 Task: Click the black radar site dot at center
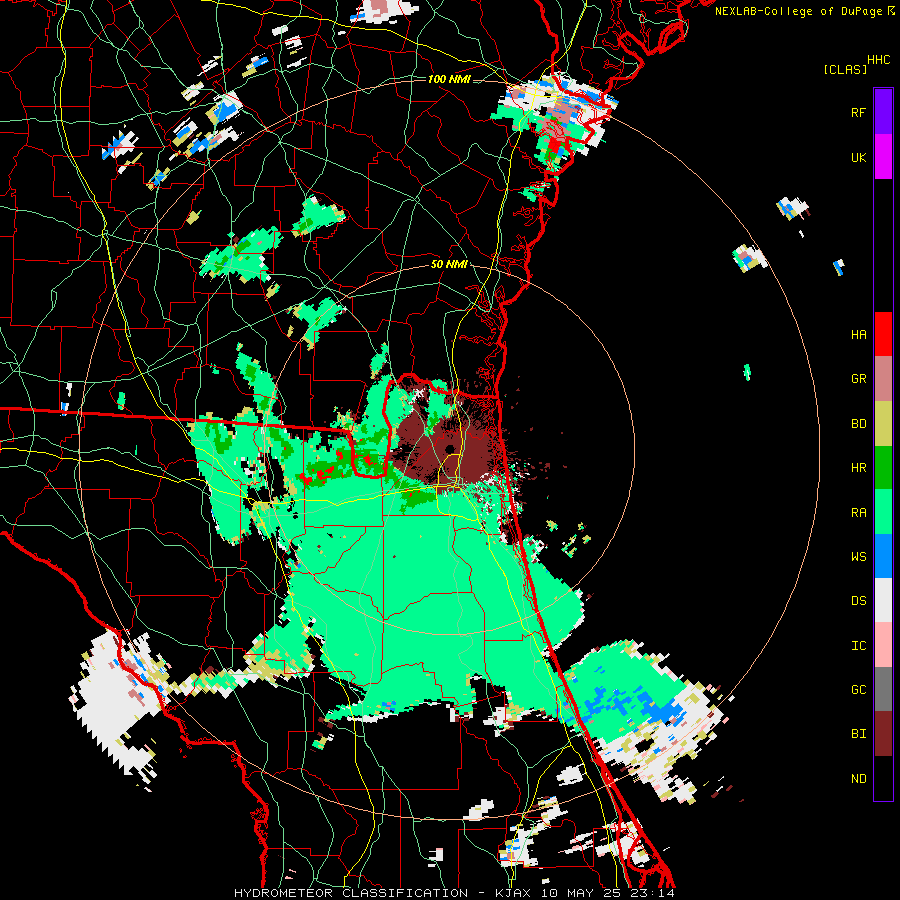(x=450, y=449)
